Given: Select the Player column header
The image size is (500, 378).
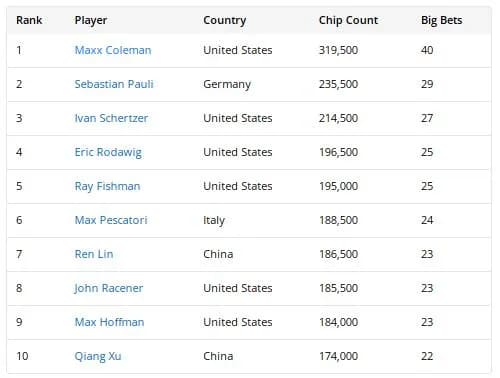Looking at the screenshot, I should tap(91, 21).
